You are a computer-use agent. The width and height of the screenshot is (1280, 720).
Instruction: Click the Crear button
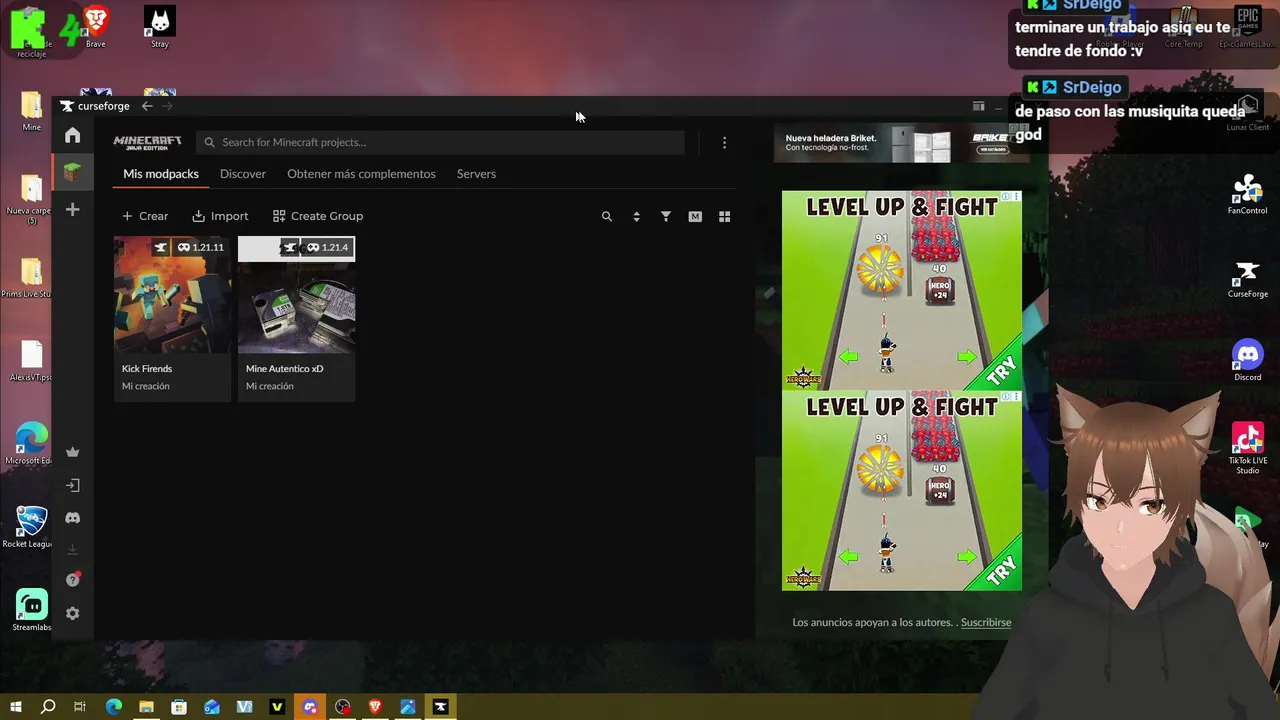145,216
